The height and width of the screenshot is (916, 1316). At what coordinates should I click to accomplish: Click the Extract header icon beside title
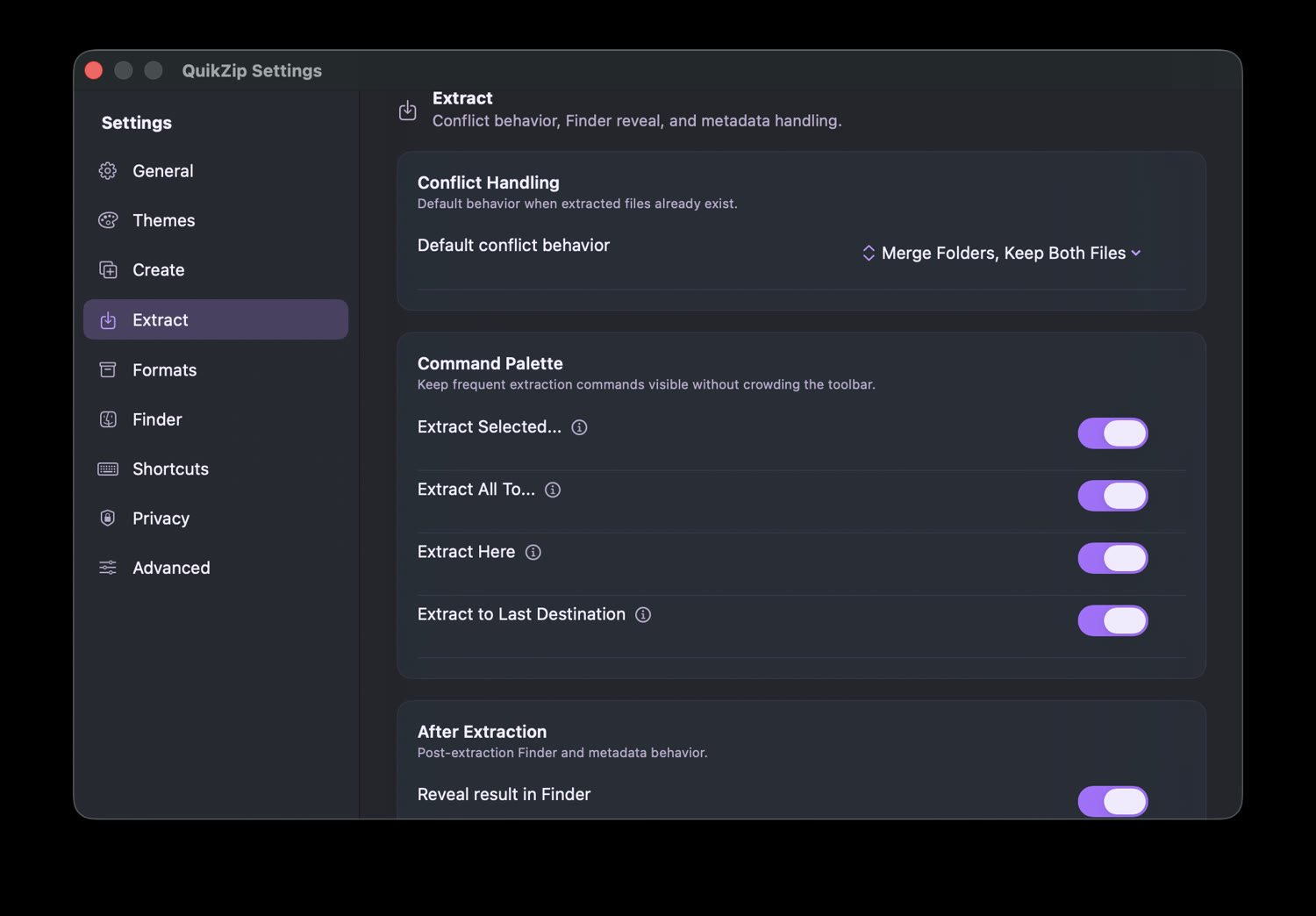(408, 110)
